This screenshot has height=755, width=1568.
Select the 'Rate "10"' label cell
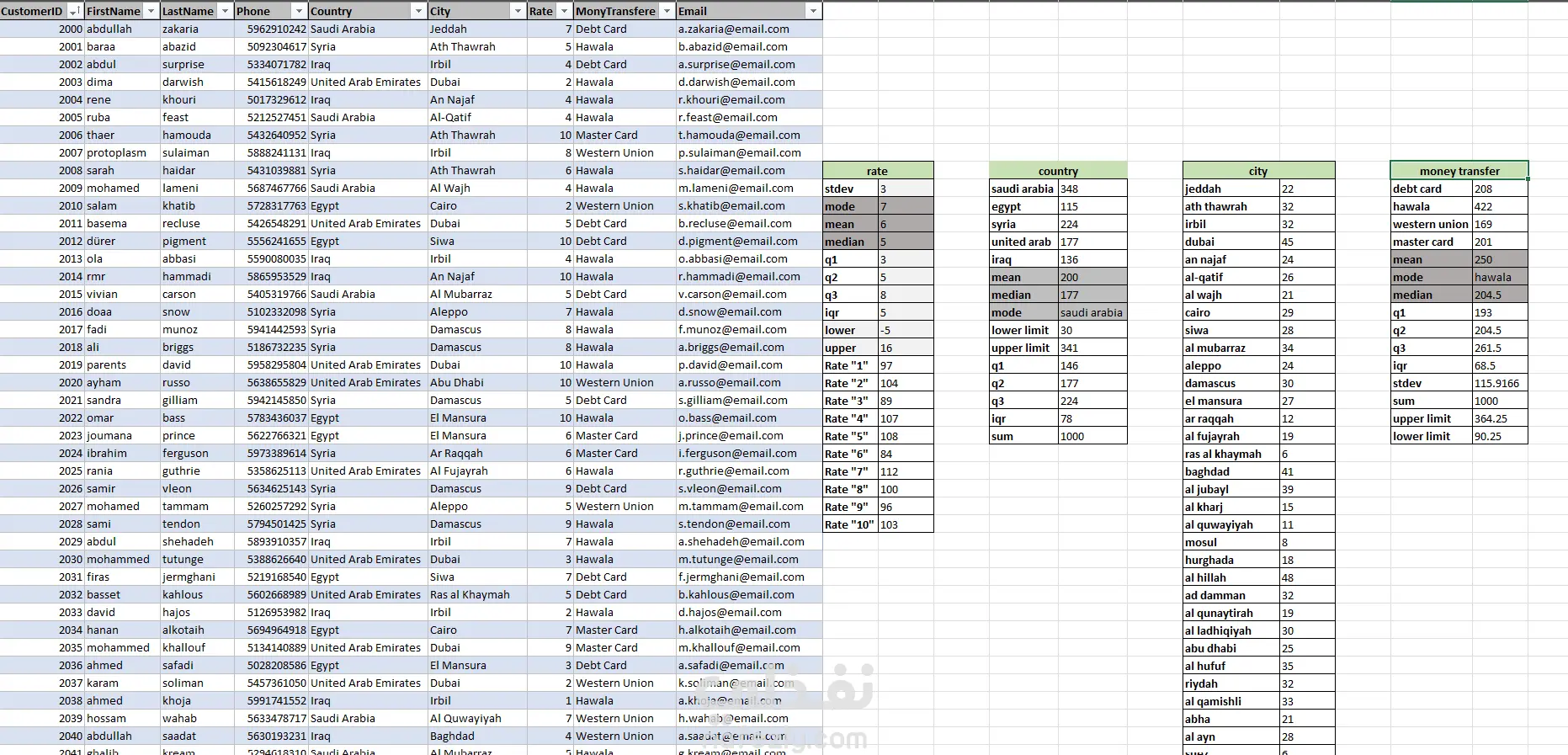[850, 524]
